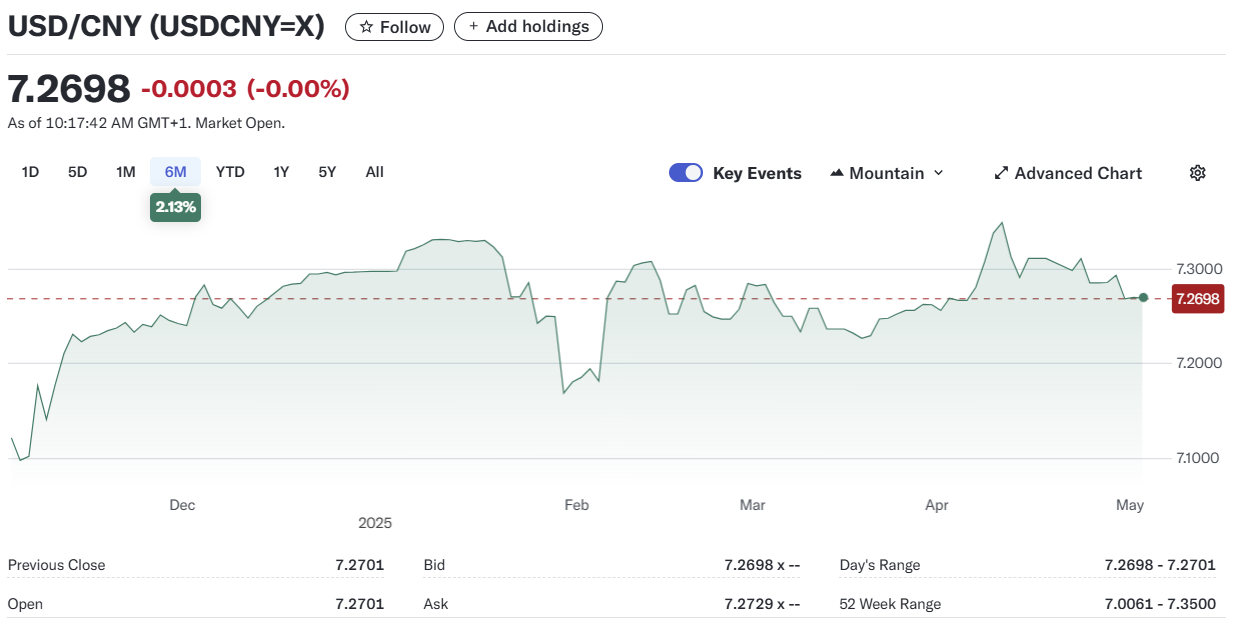Click the mountain chart type icon
The height and width of the screenshot is (632, 1255).
click(837, 173)
